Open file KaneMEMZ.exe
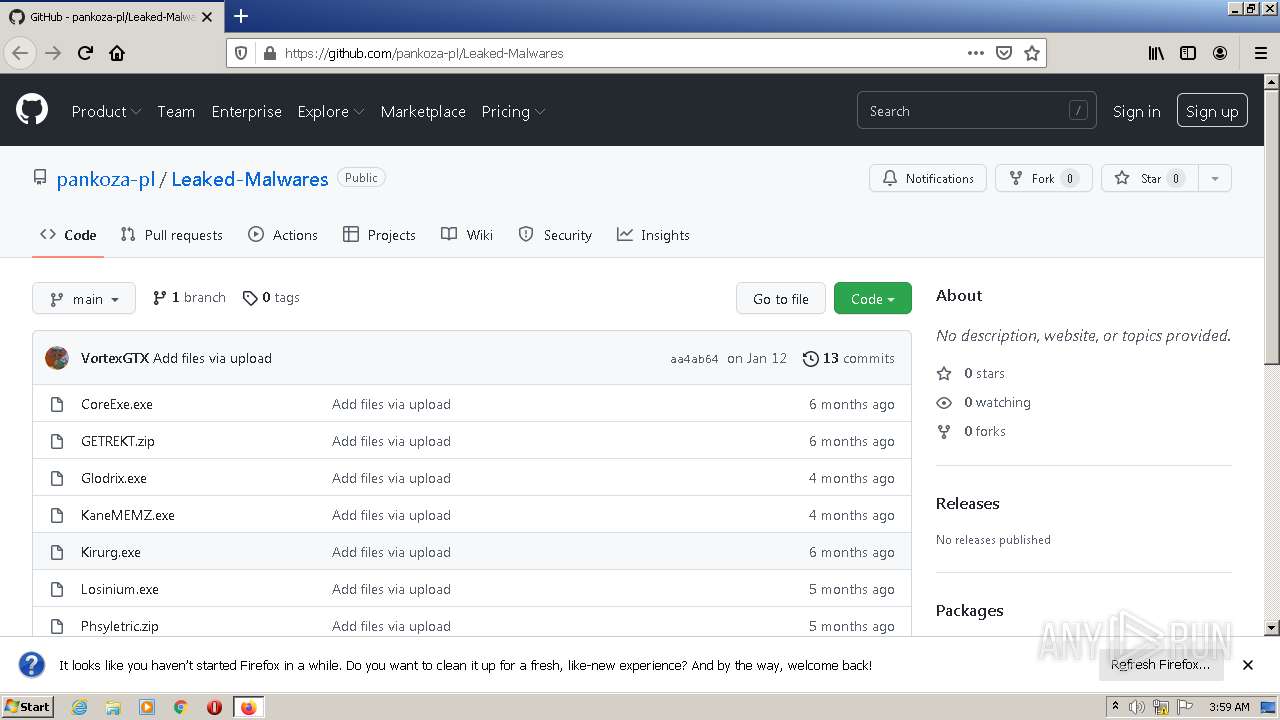The height and width of the screenshot is (720, 1280). 128,515
